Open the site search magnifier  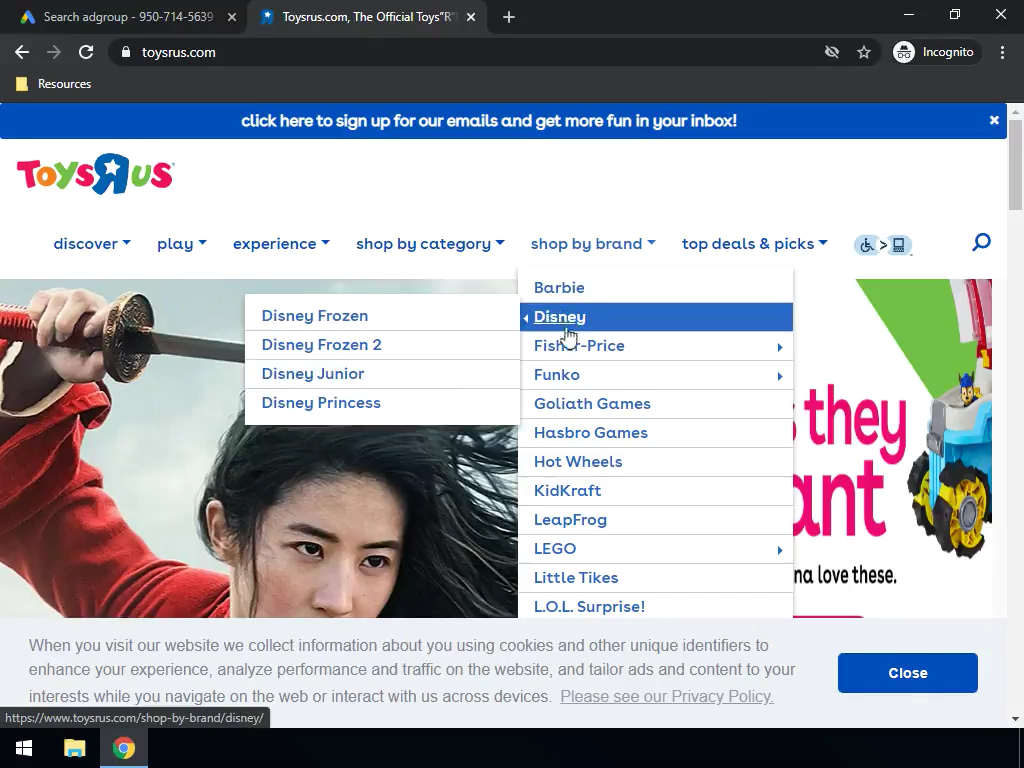click(981, 243)
